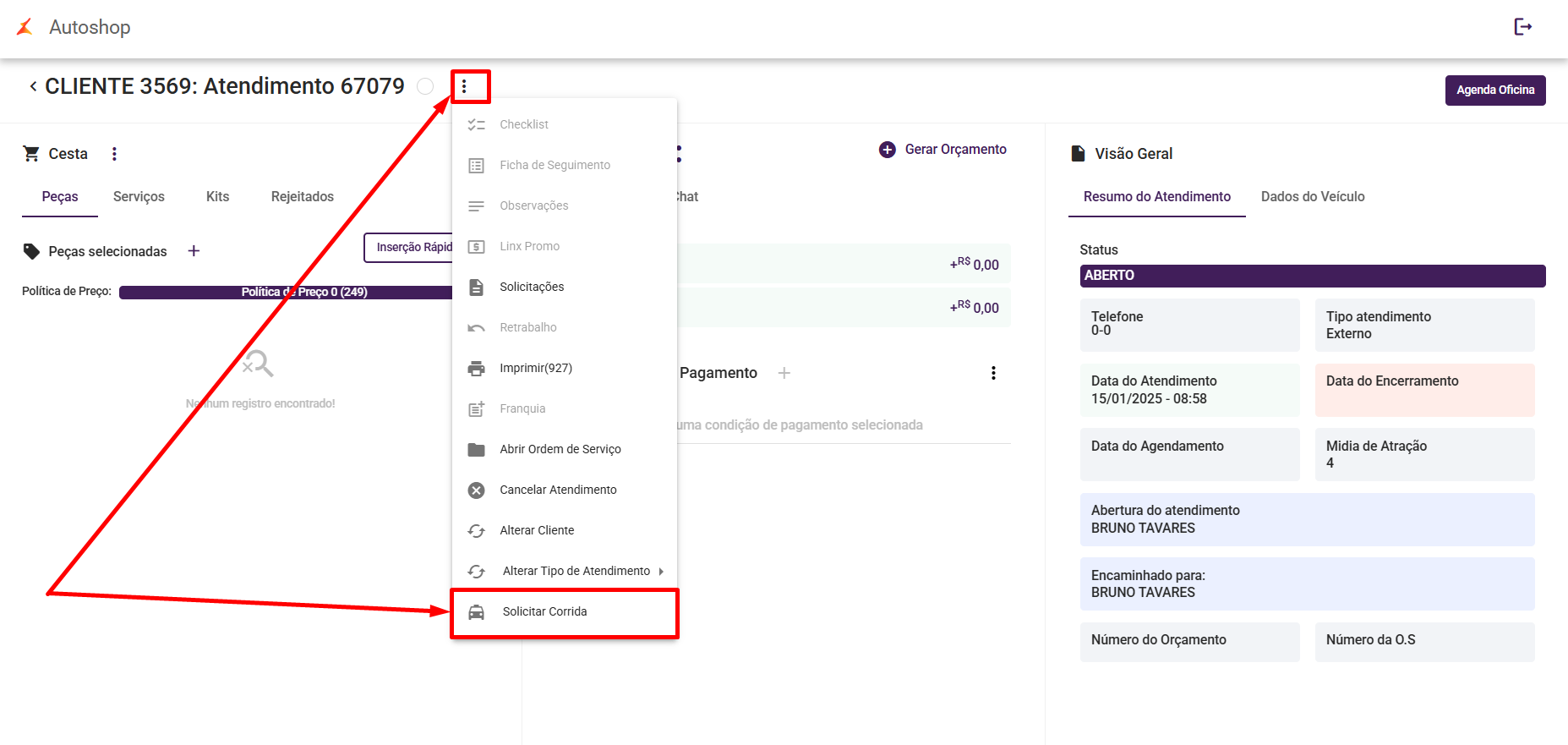Select Solicitar Corrida from the menu
Image resolution: width=1568 pixels, height=745 pixels.
pos(544,611)
